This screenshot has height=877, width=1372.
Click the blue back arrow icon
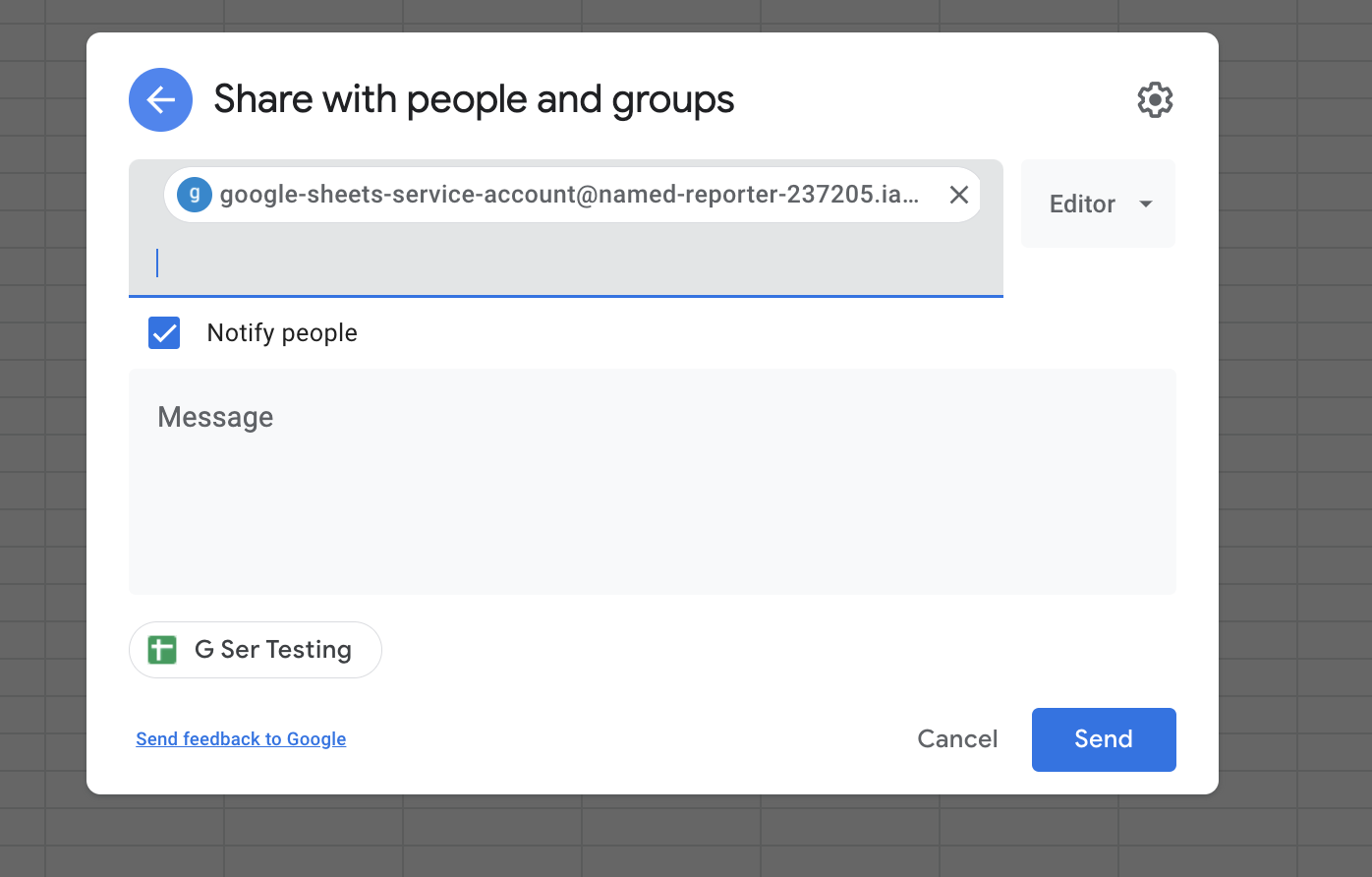160,99
